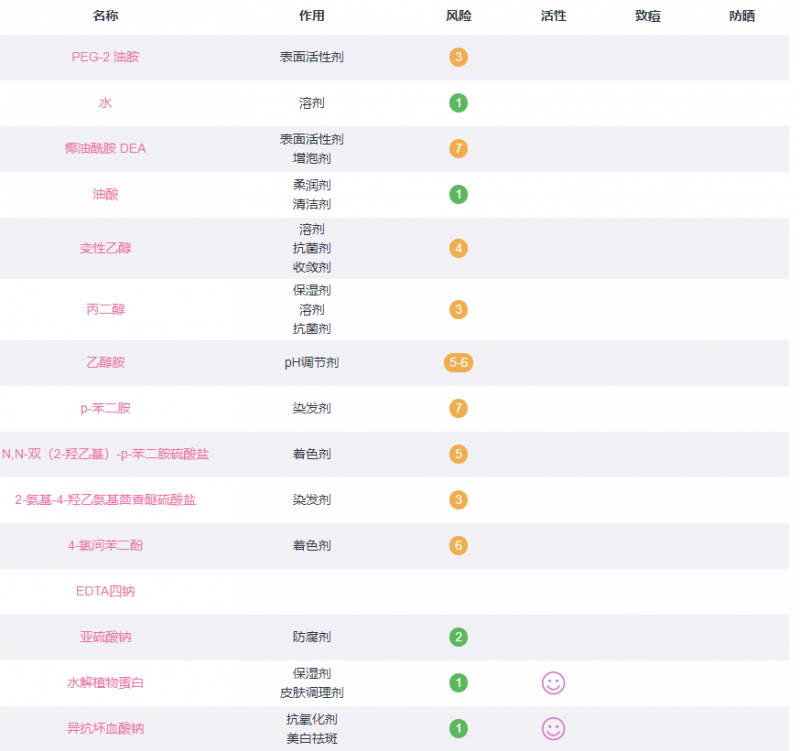This screenshot has height=751, width=800.
Task: Open the 4-氯间苯二酚 ingredient link
Action: (x=105, y=545)
